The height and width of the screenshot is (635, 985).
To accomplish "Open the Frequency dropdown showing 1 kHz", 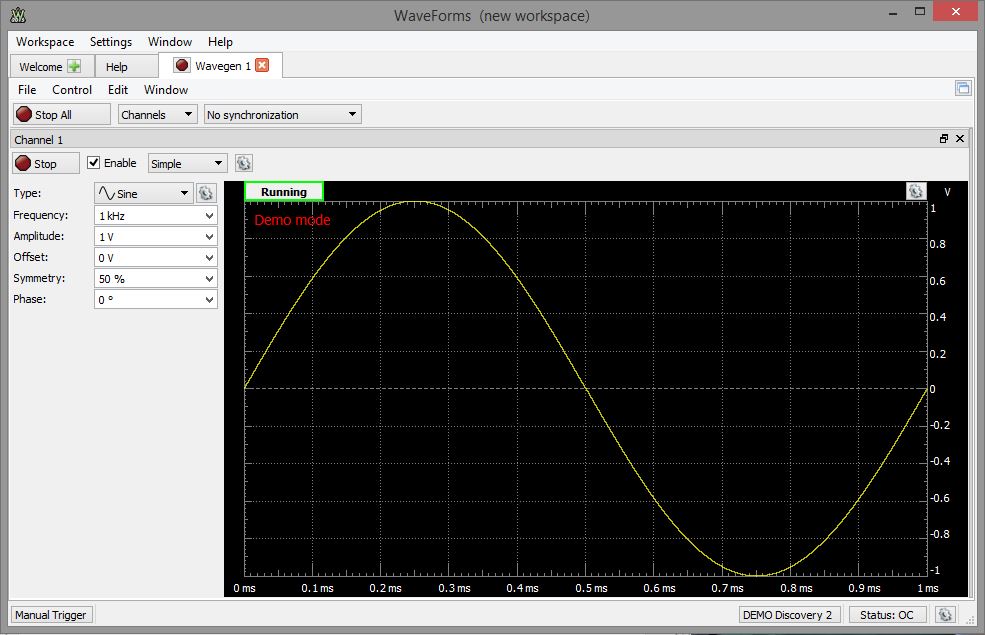I will click(x=155, y=215).
